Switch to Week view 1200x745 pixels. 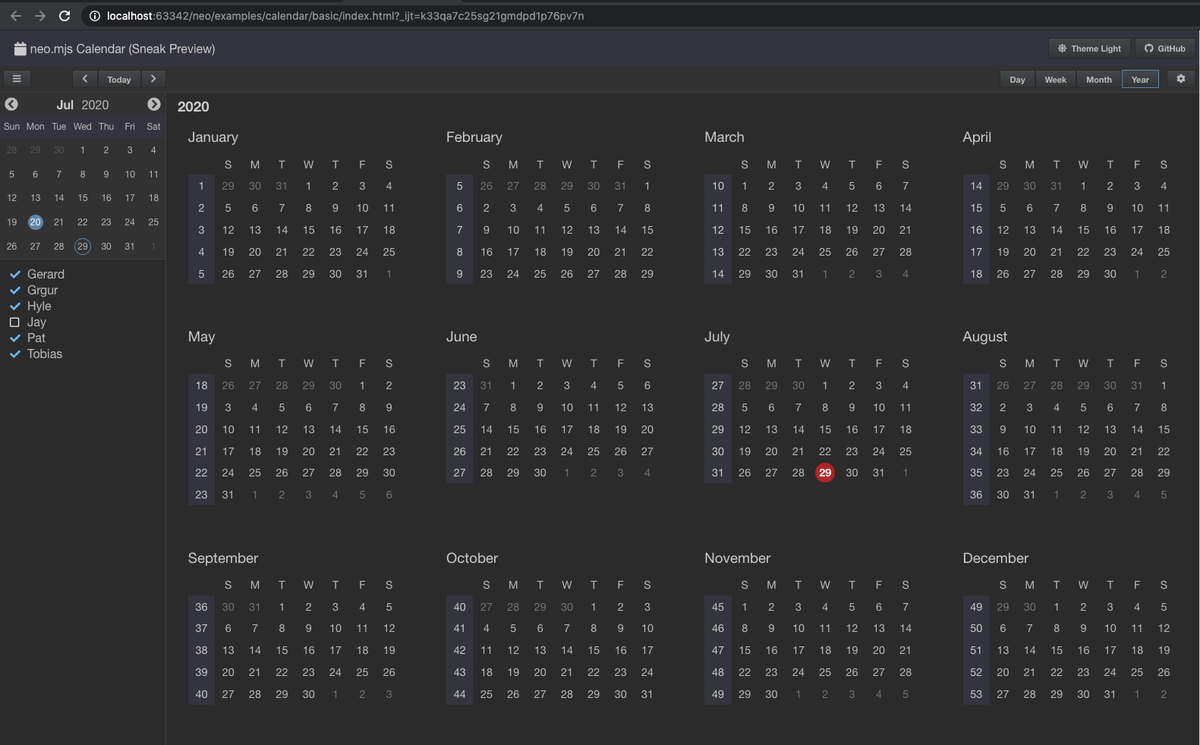pyautogui.click(x=1055, y=79)
